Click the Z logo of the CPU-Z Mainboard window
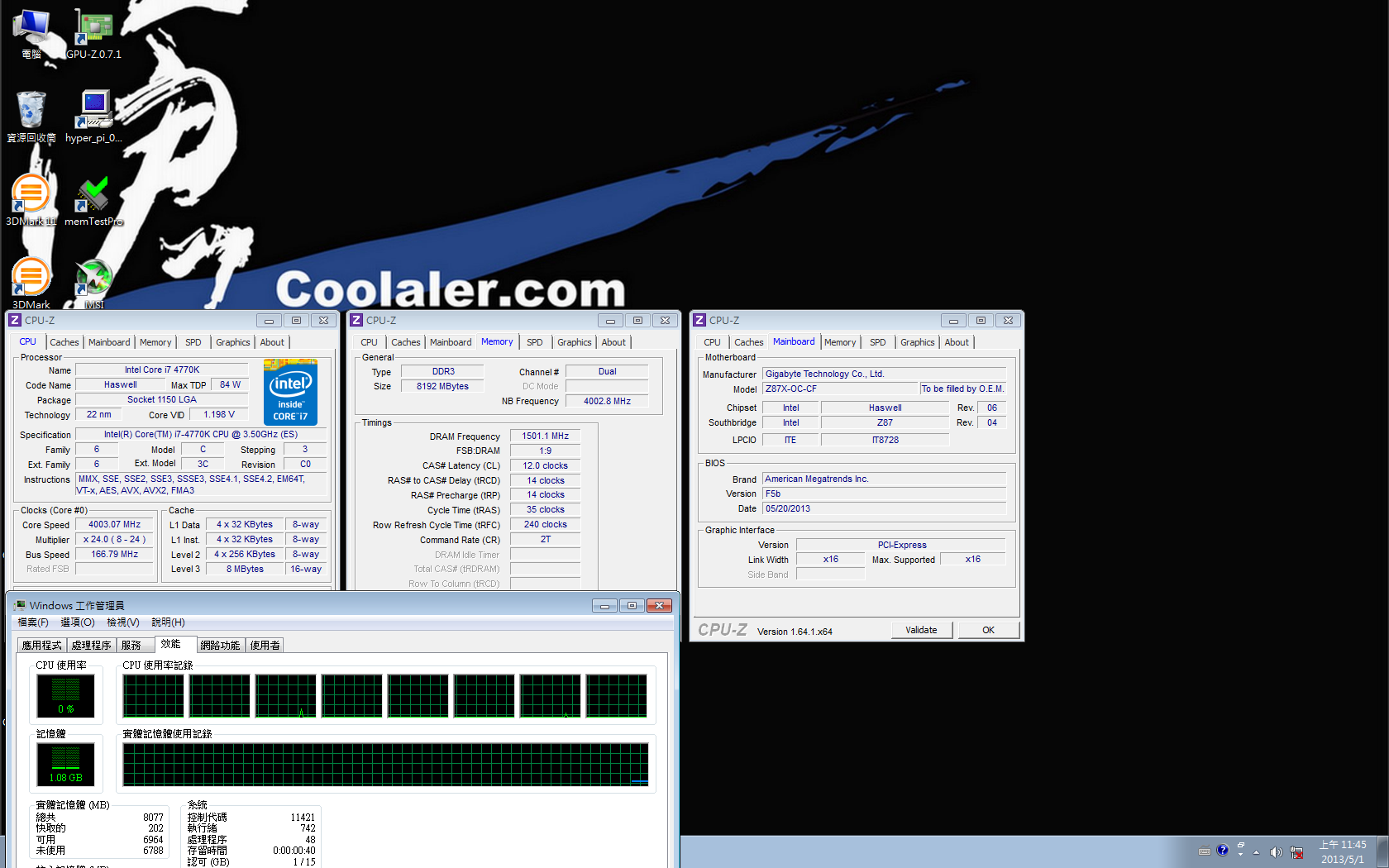This screenshot has height=868, width=1389. [x=699, y=320]
